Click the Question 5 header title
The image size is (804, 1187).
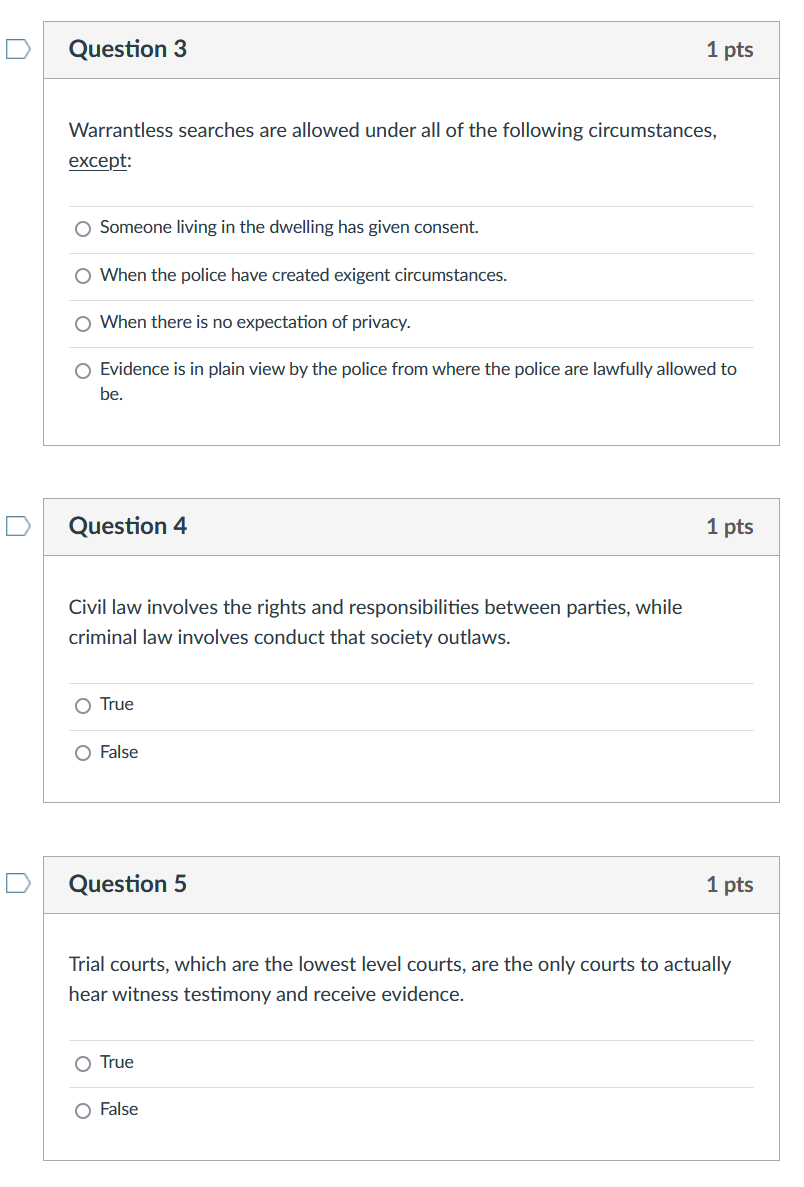(128, 884)
